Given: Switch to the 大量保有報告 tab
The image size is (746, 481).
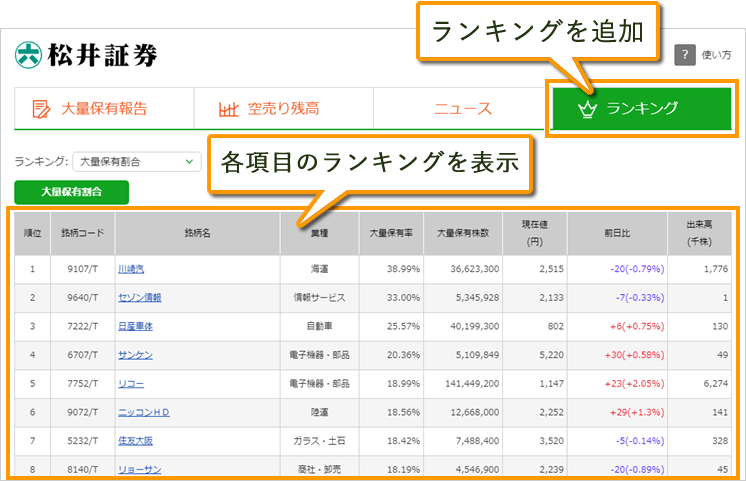Looking at the screenshot, I should pos(104,108).
